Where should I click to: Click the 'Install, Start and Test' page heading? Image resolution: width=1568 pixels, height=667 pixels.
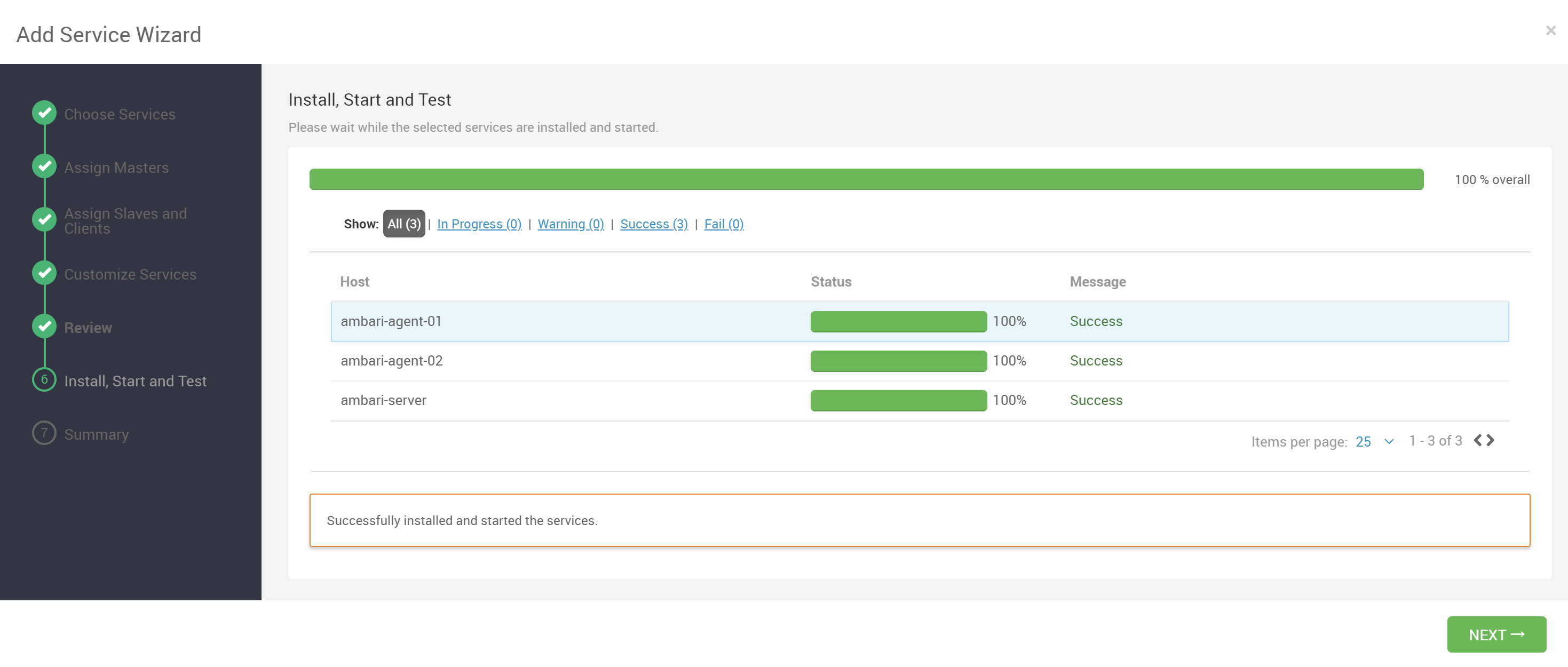click(370, 100)
